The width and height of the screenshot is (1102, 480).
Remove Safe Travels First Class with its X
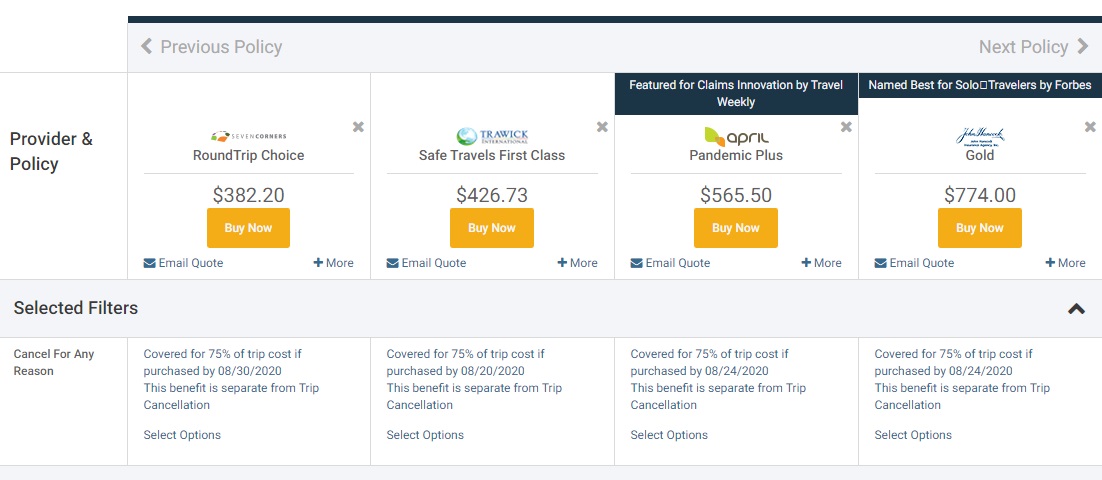(x=602, y=127)
